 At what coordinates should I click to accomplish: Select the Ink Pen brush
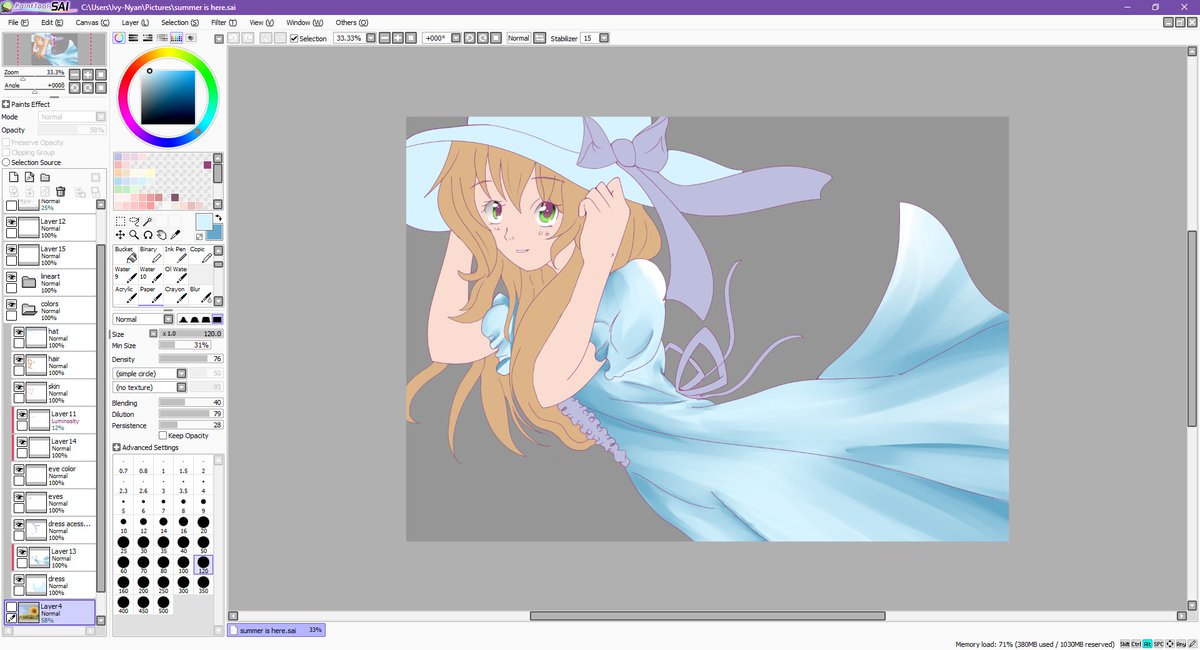[174, 256]
